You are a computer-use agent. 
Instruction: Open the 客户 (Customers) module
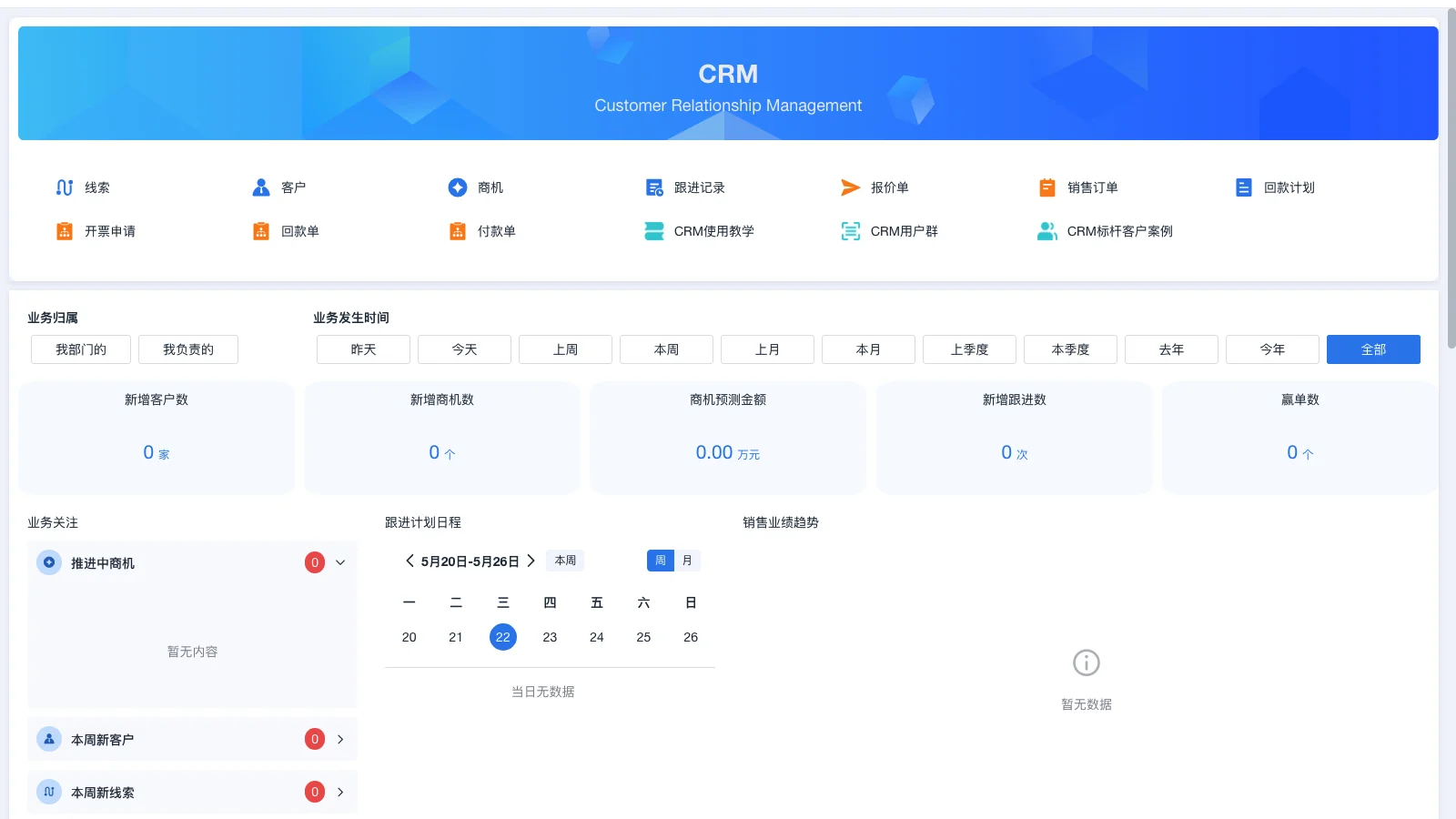[293, 187]
